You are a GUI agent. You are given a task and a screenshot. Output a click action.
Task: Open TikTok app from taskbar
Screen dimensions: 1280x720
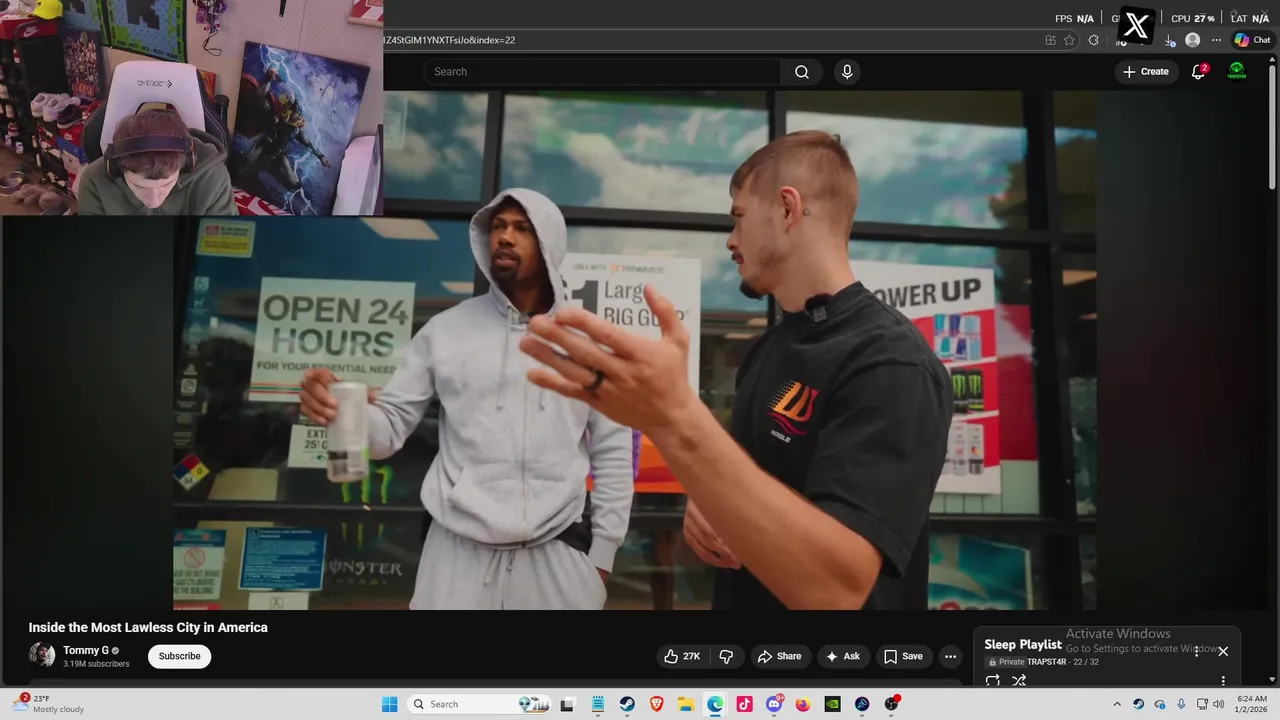(744, 704)
